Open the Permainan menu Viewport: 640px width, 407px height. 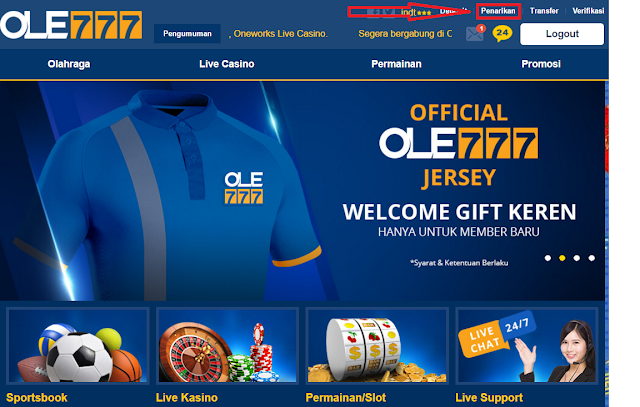[396, 64]
